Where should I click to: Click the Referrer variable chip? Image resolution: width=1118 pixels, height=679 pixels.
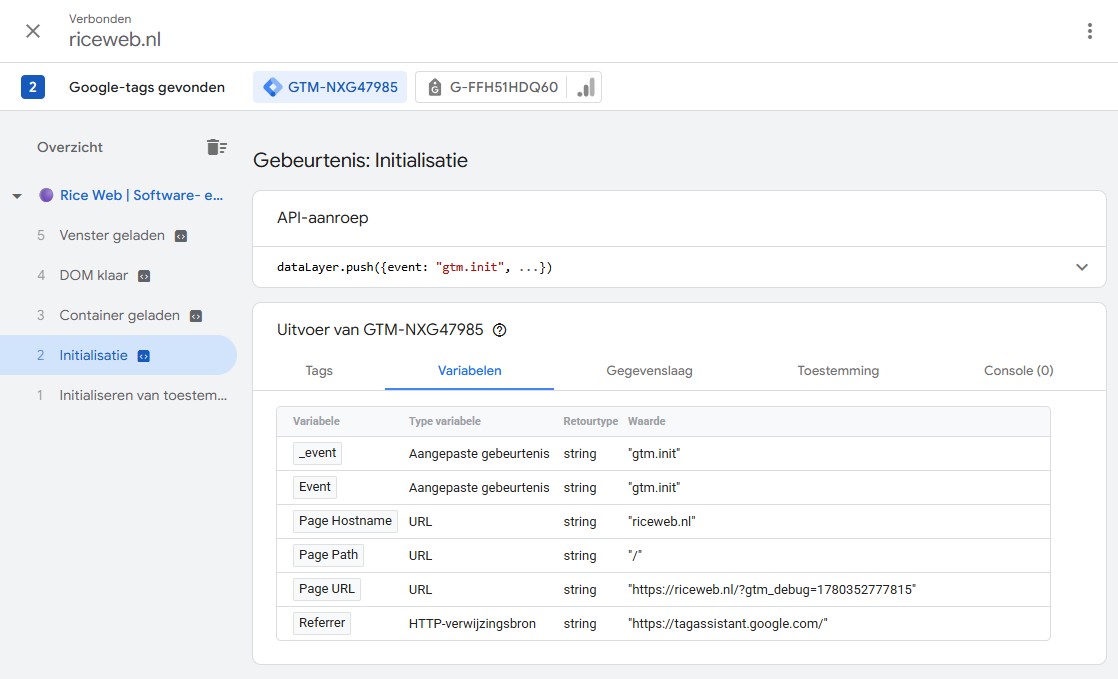click(322, 623)
